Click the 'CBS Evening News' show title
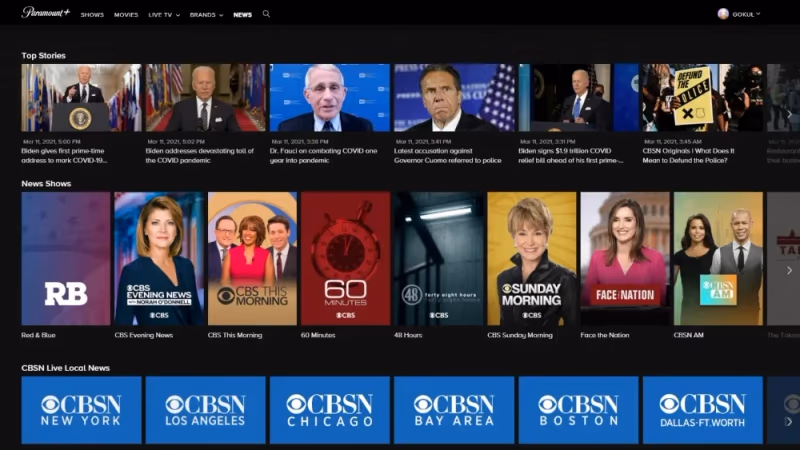800x450 pixels. [144, 335]
